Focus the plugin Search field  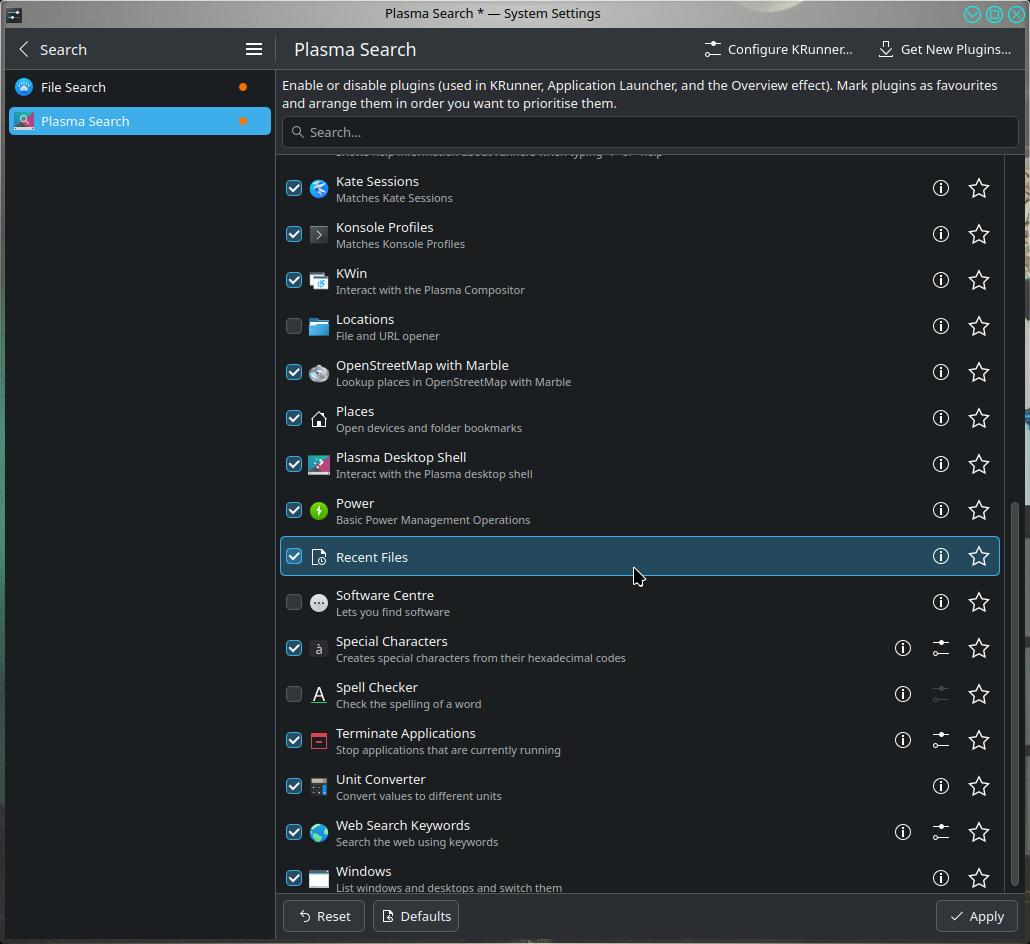coord(650,133)
